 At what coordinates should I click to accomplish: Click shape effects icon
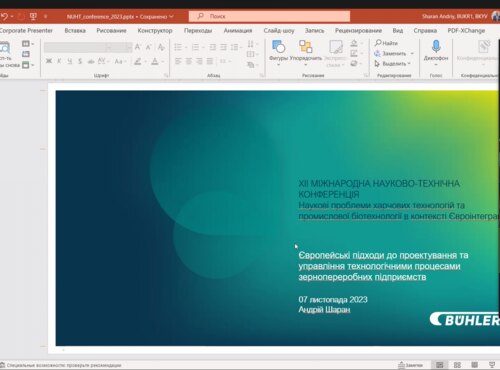tap(354, 63)
